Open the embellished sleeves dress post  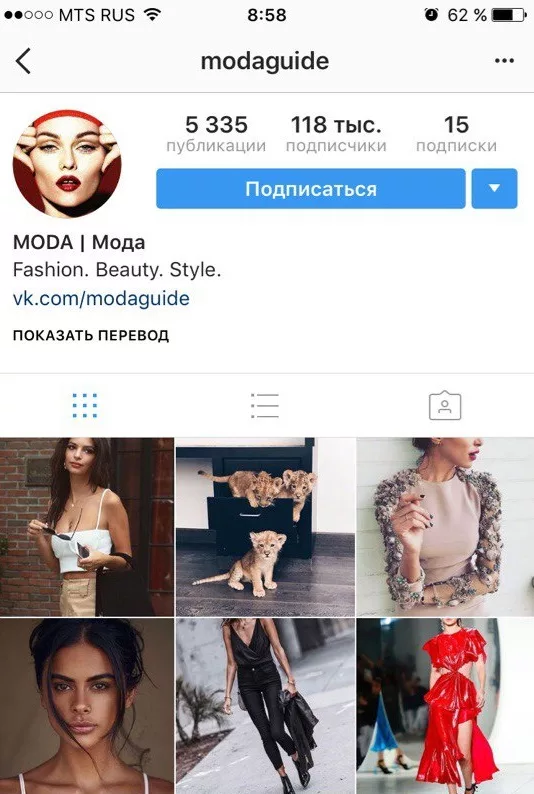tap(445, 527)
